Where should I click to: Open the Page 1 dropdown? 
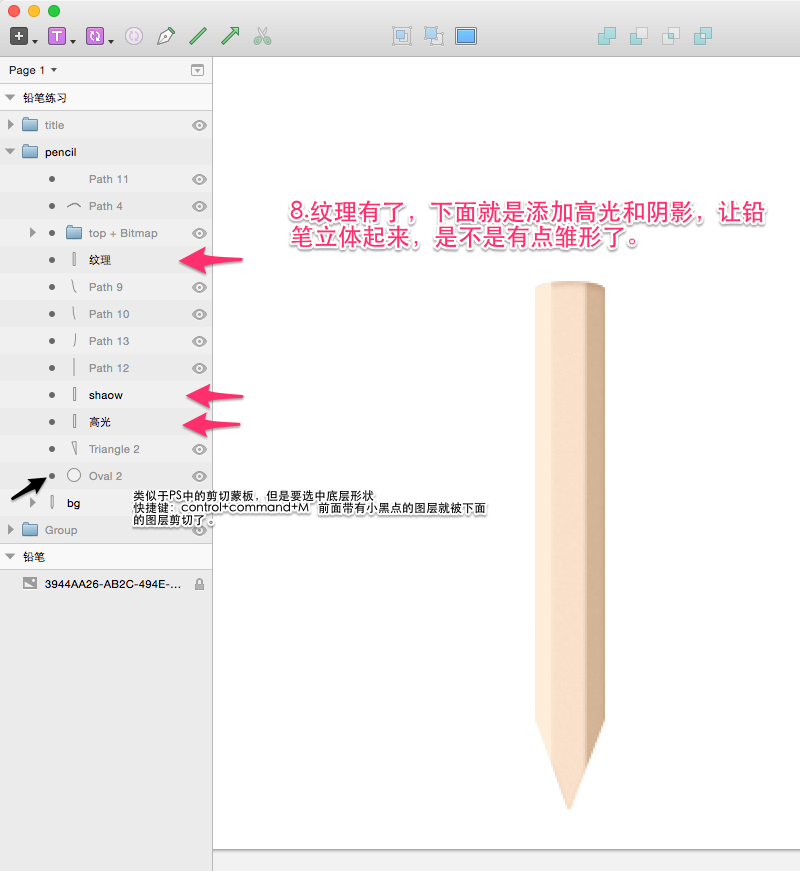pos(33,70)
